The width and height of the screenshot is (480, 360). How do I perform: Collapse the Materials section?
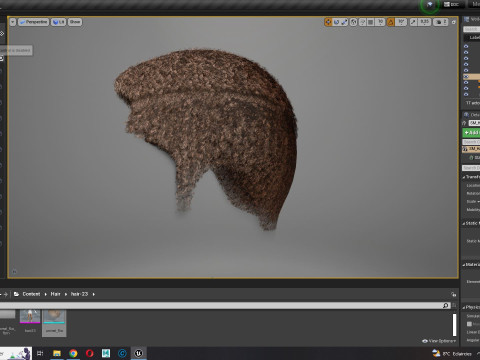tap(464, 265)
